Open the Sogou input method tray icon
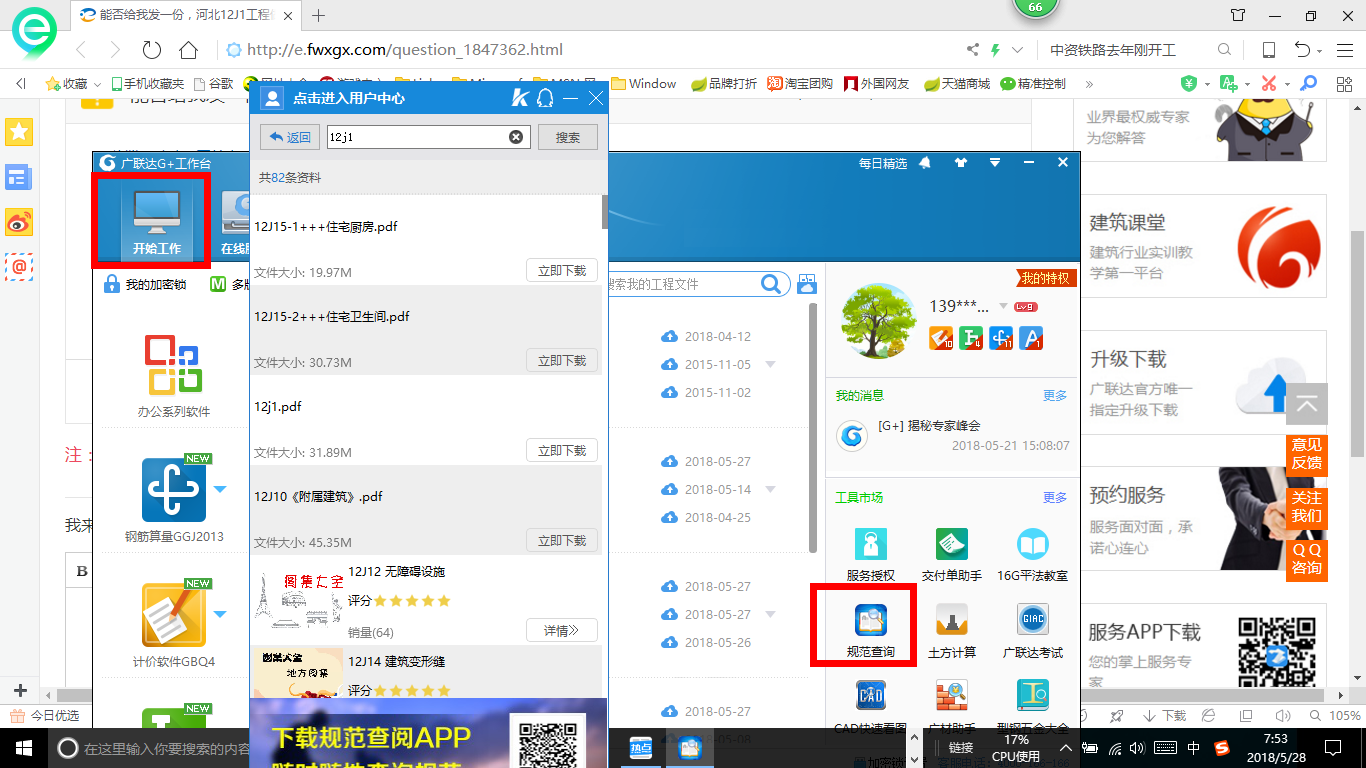 coord(1222,748)
